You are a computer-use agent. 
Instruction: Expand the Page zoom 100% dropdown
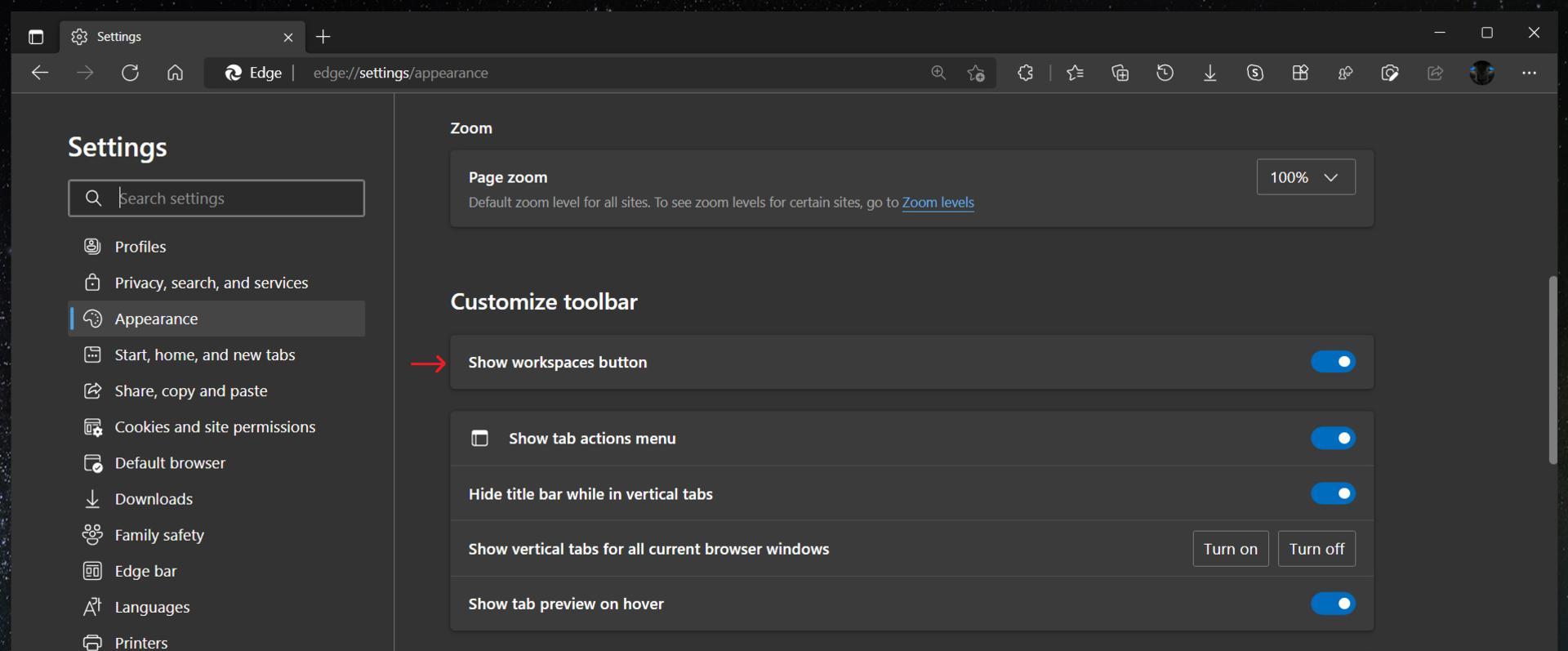[x=1305, y=177]
